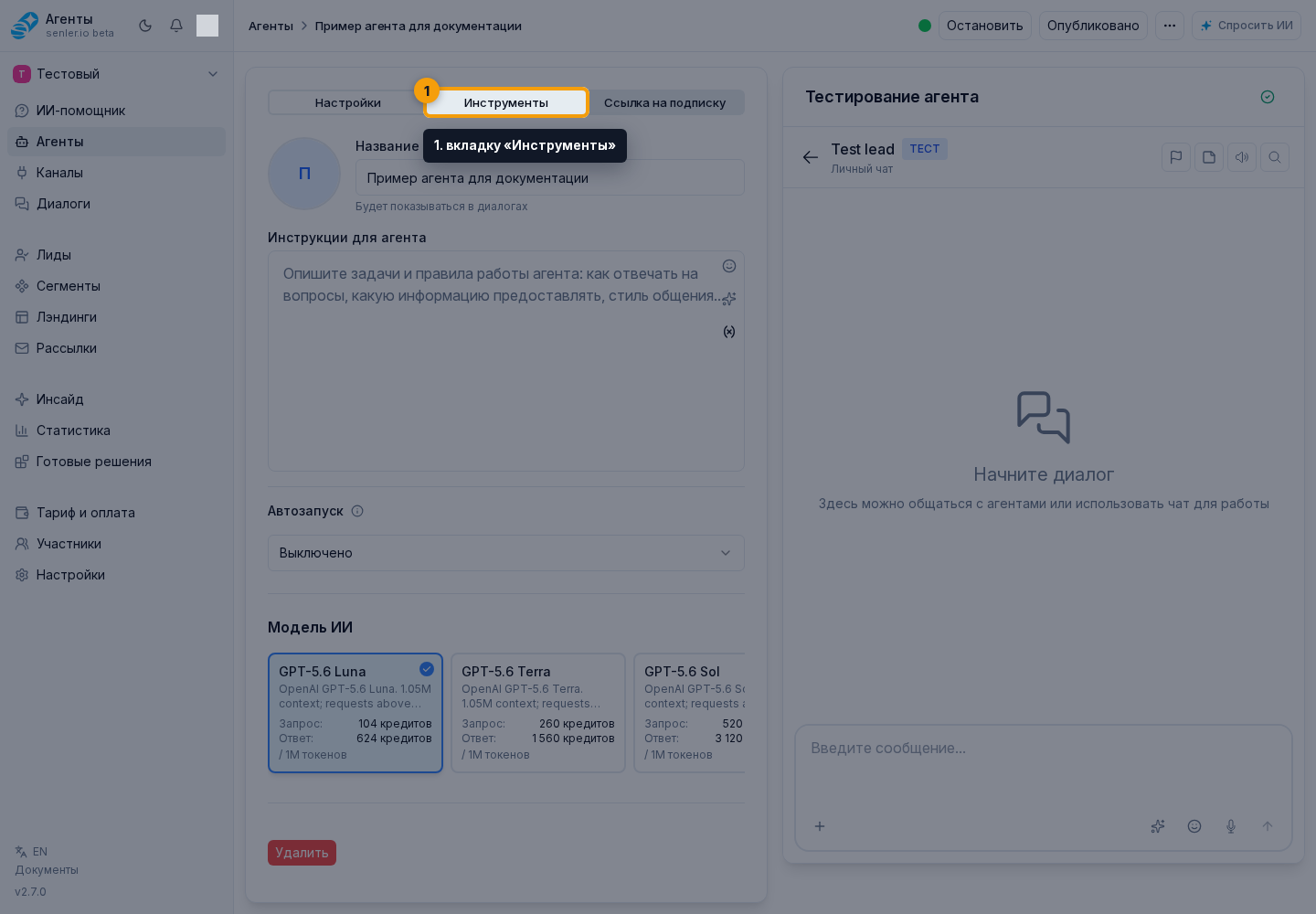This screenshot has width=1316, height=914.
Task: Click the ТЕСТ badge next to Test lead
Action: (x=925, y=149)
